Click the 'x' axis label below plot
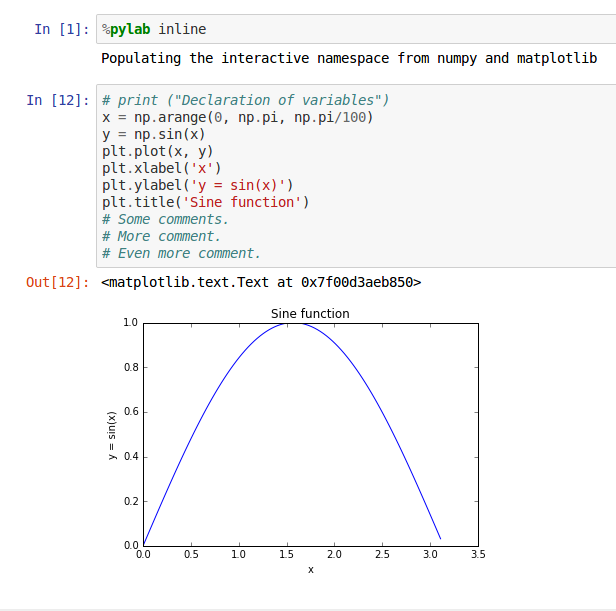 click(311, 570)
